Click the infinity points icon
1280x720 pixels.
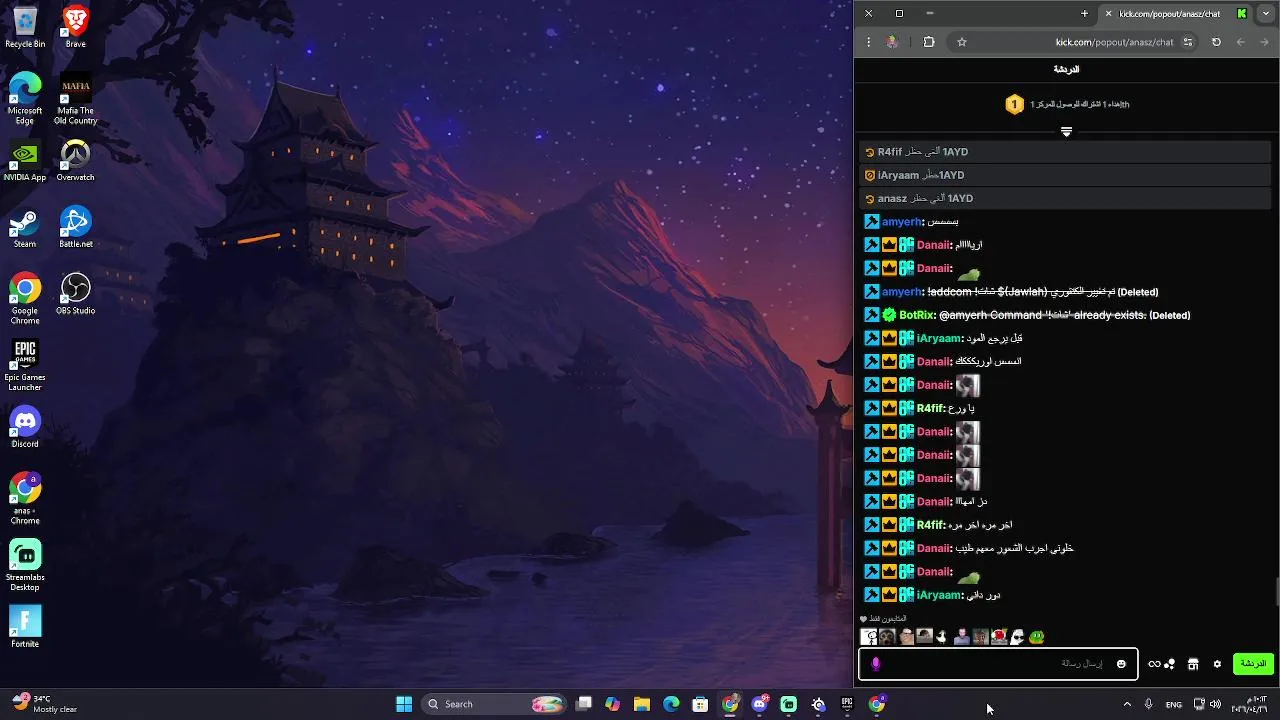click(x=1161, y=664)
